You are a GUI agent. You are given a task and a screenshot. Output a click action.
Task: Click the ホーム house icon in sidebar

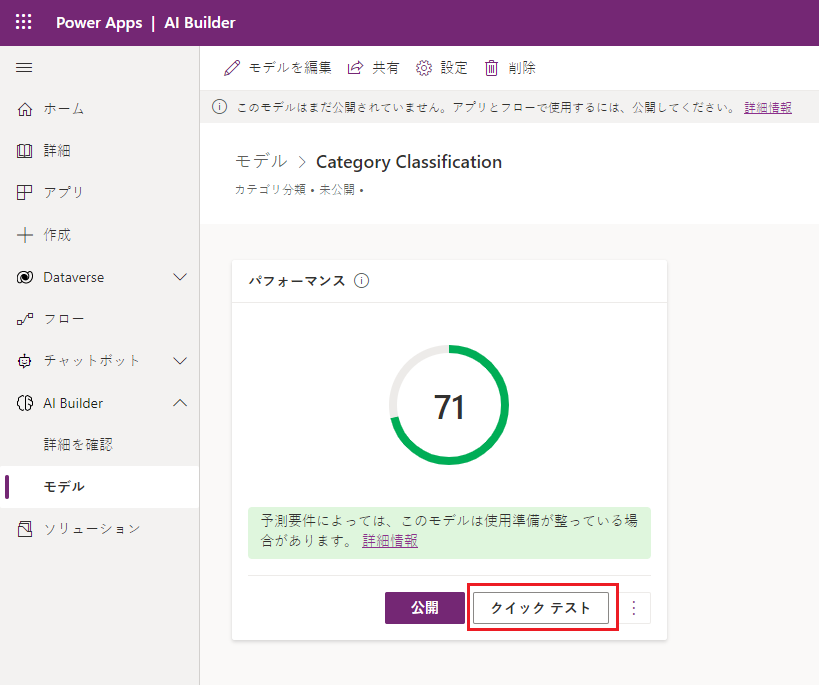[x=25, y=109]
